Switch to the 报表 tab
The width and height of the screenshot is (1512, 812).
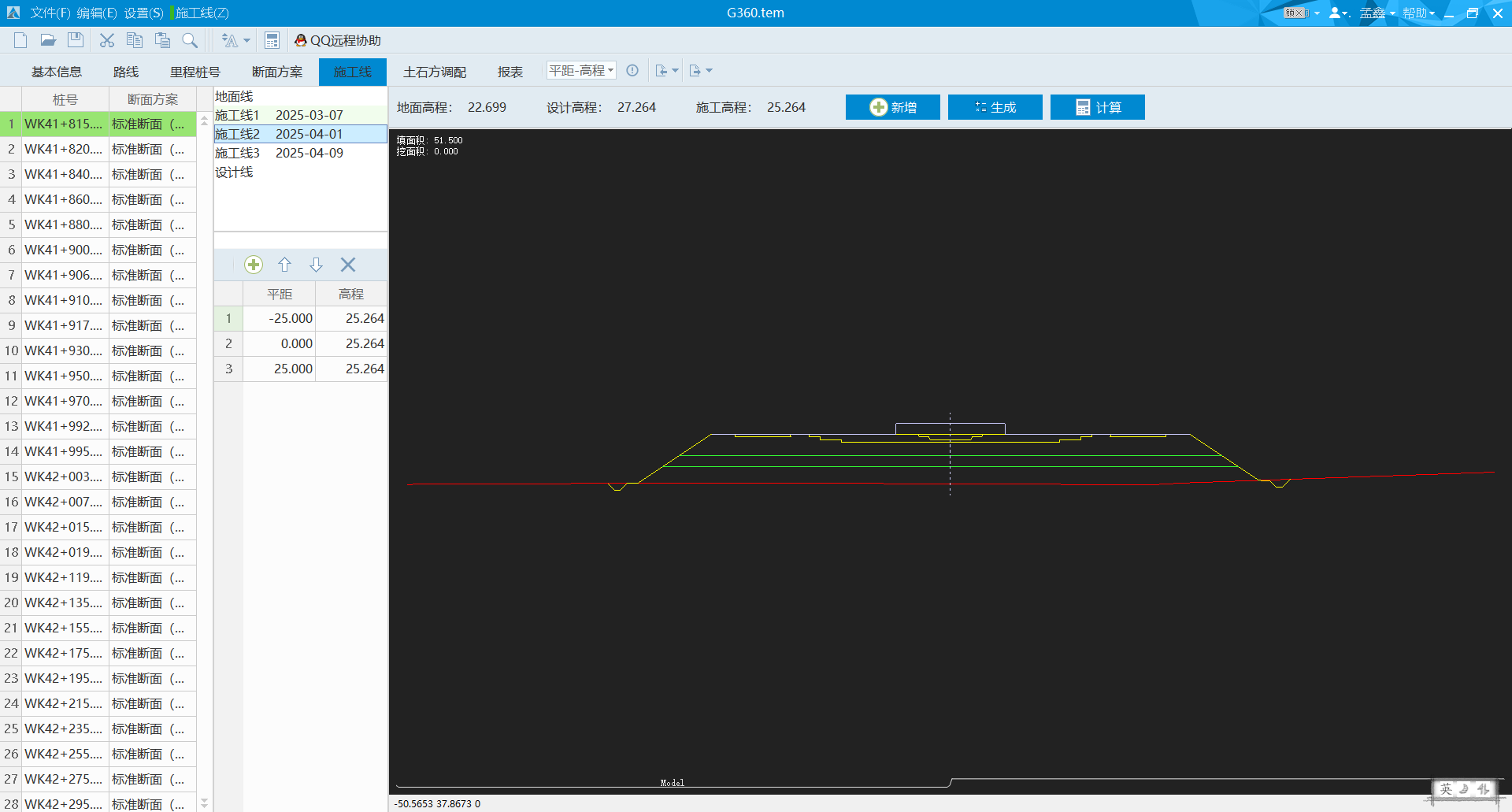point(510,72)
